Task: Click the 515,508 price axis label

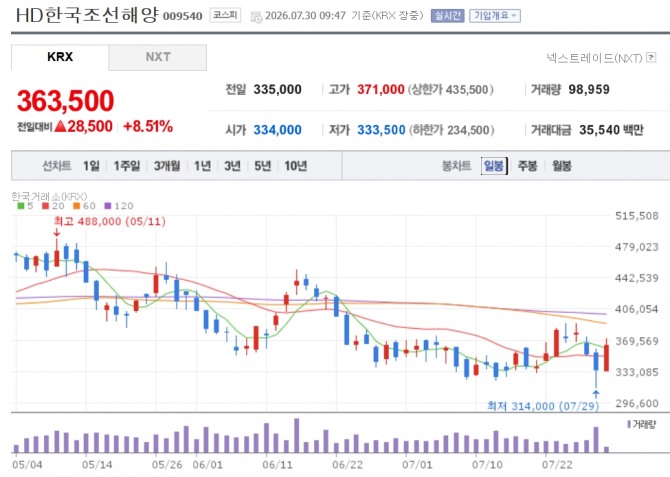Action: (637, 216)
